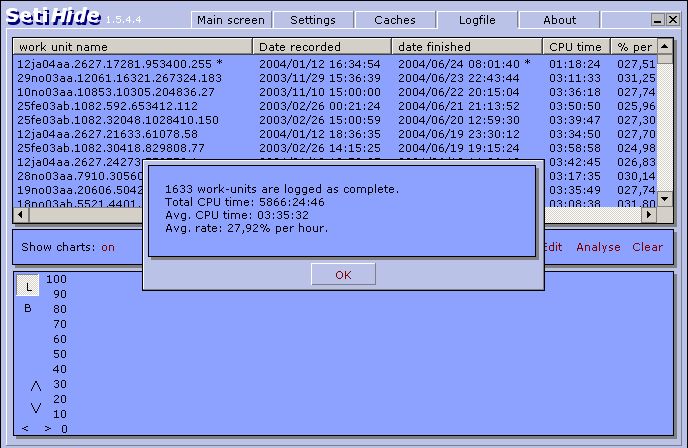Click the horizontal scroll right arrow
The image size is (688, 448).
[649, 215]
